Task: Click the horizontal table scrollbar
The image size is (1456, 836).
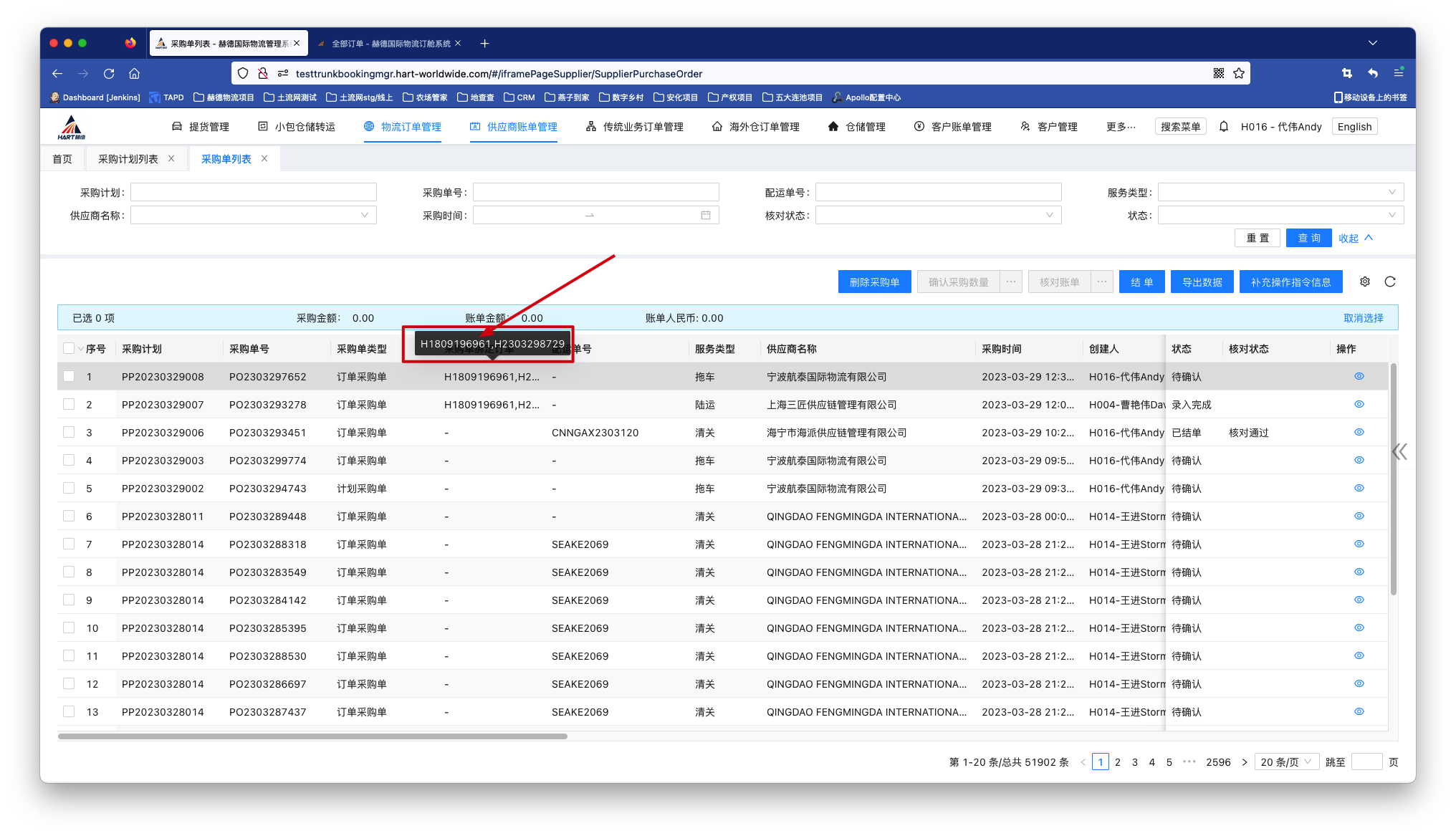Action: point(312,736)
